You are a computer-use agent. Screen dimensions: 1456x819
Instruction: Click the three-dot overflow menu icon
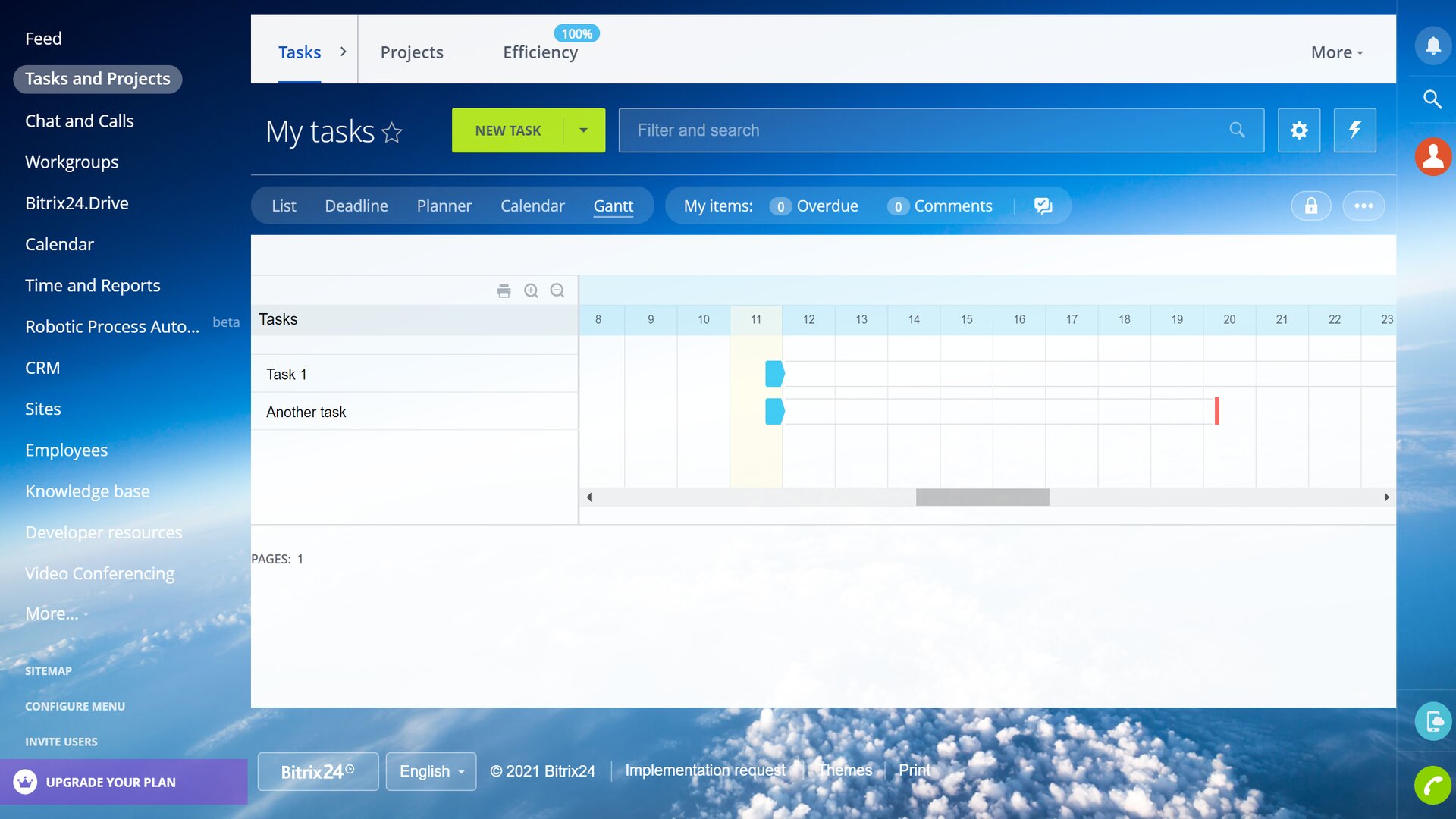pyautogui.click(x=1364, y=206)
